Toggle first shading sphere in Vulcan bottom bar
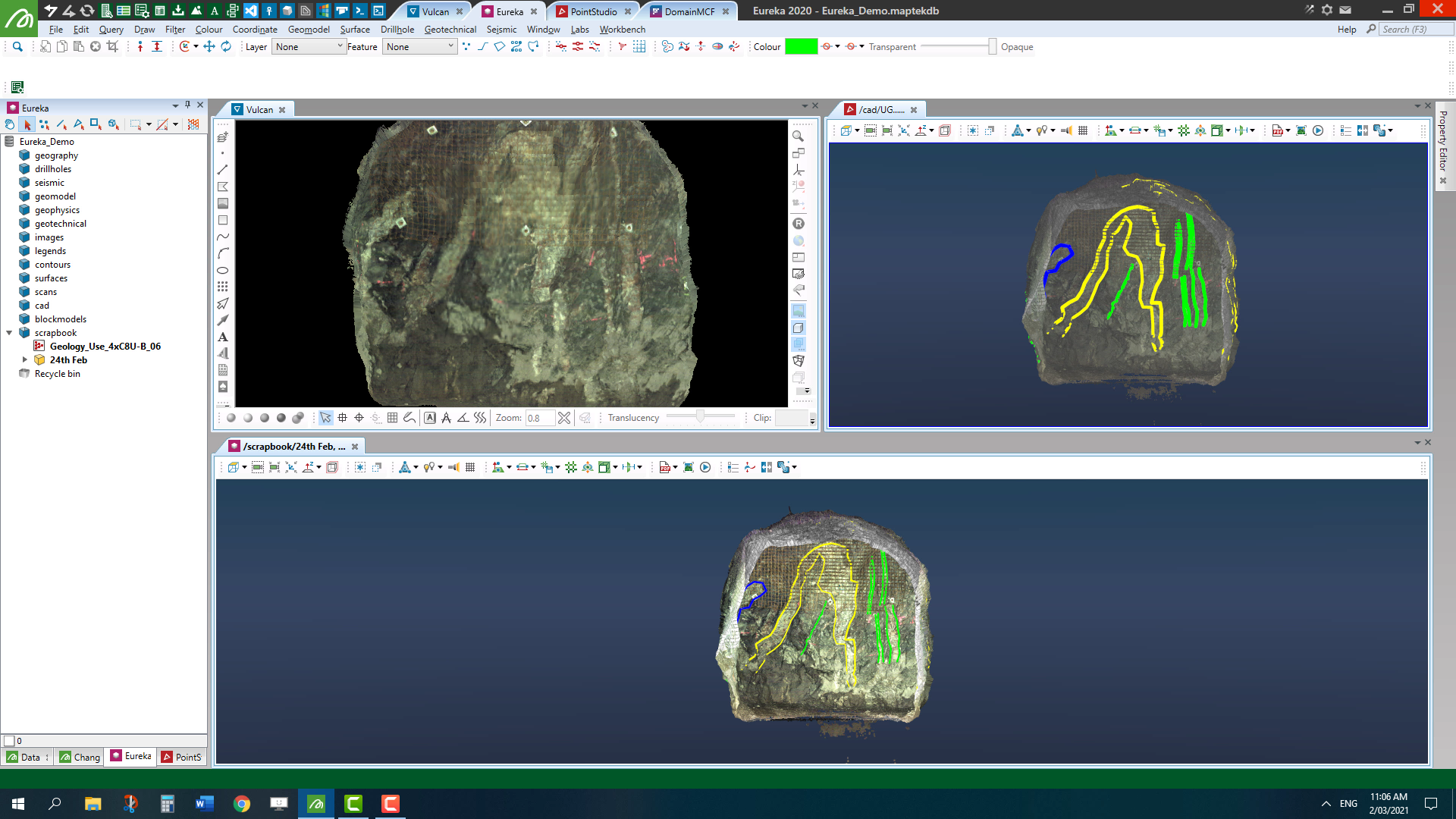This screenshot has width=1456, height=819. click(x=231, y=418)
